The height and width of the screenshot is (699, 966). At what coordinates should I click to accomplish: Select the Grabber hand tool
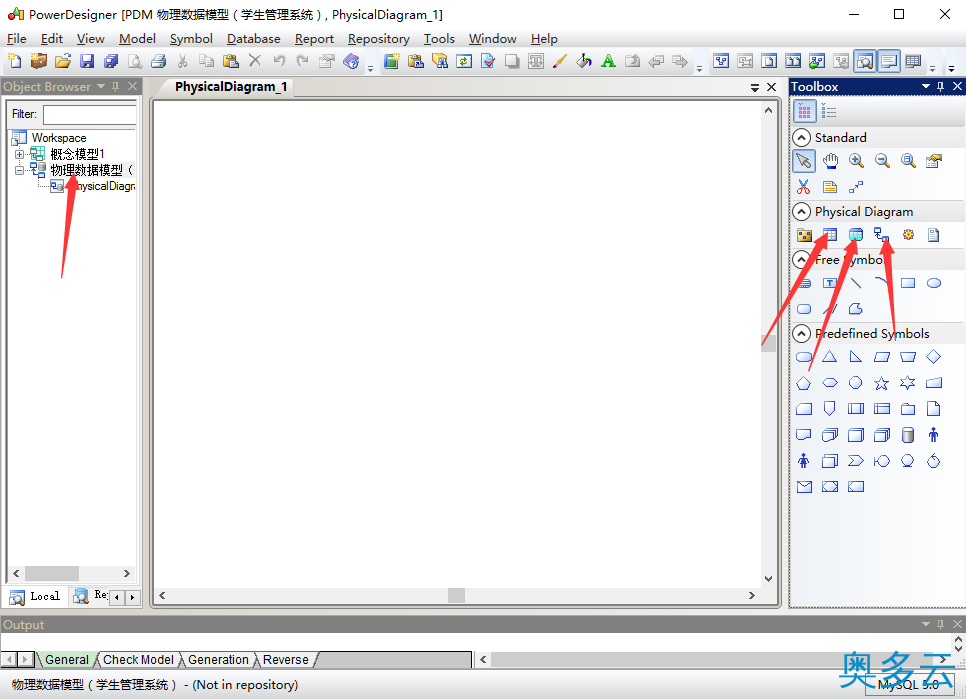pos(830,161)
